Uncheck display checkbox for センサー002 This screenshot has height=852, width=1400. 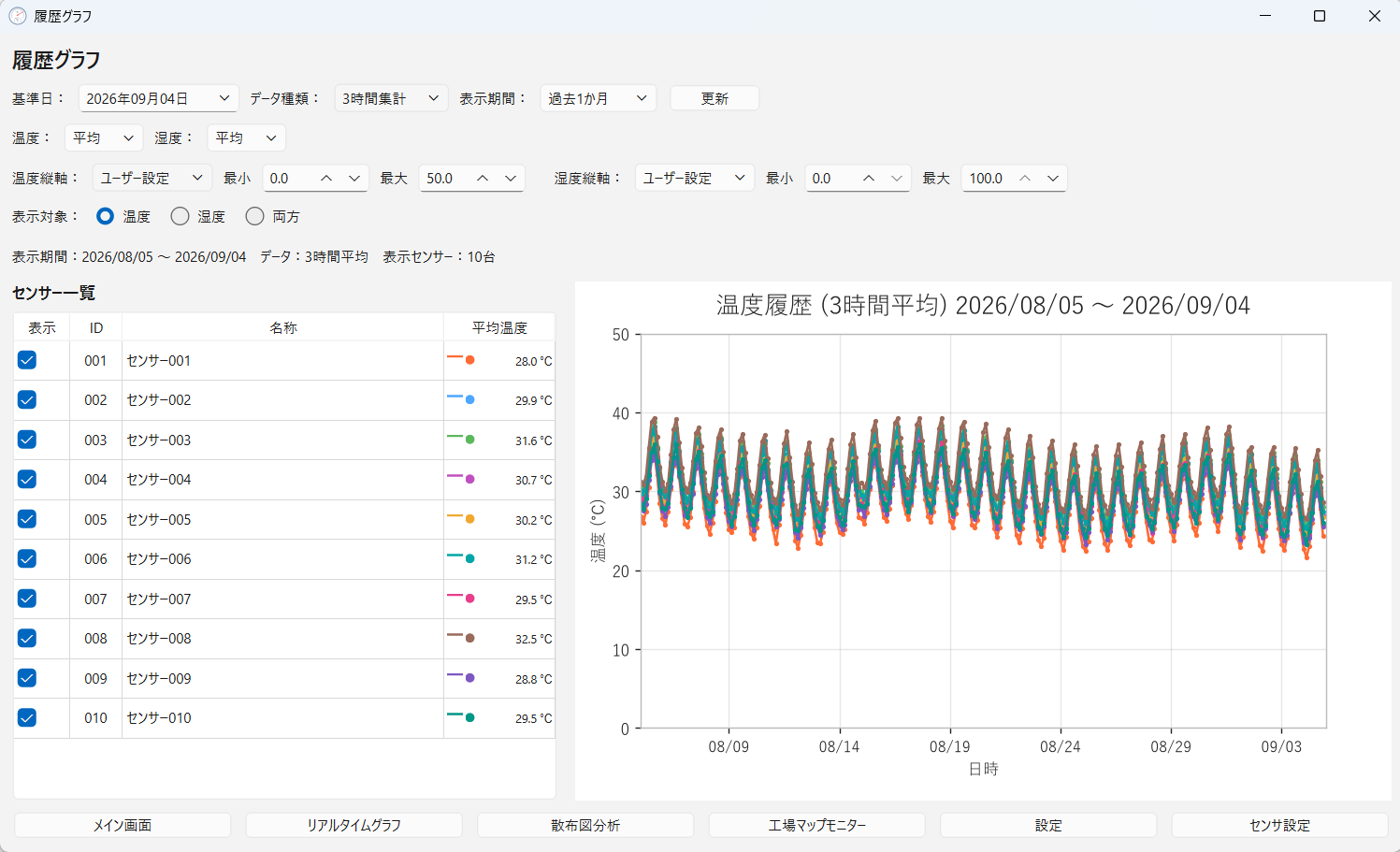pyautogui.click(x=27, y=399)
